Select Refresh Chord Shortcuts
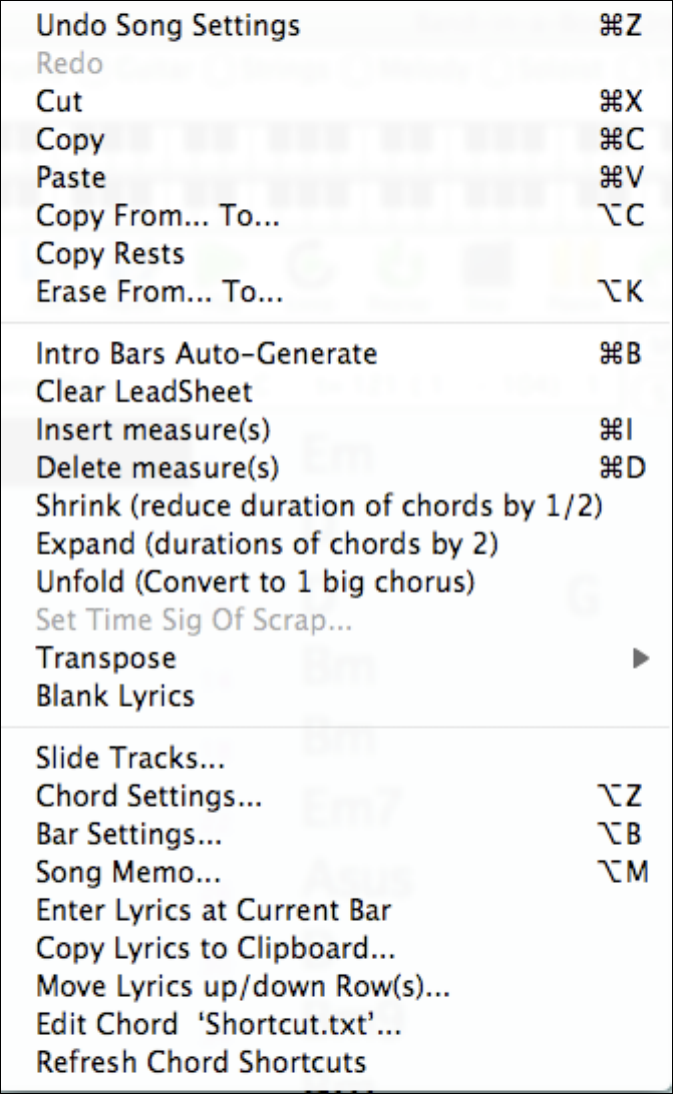 pos(201,1062)
